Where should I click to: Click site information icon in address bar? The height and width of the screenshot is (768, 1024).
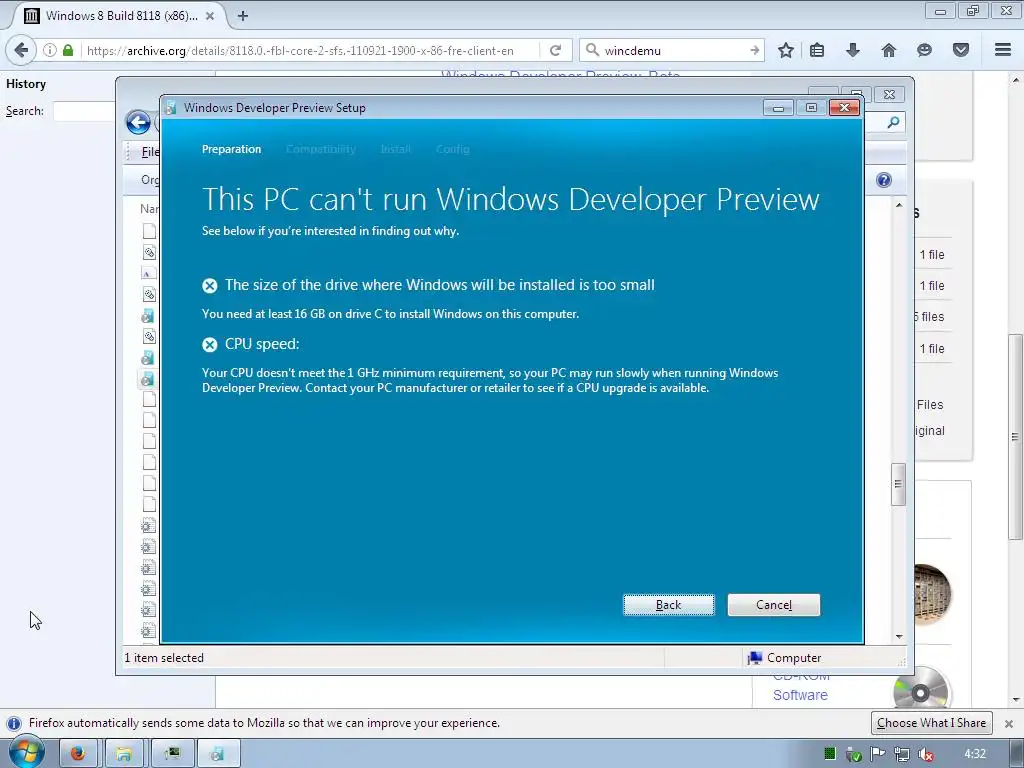(50, 50)
